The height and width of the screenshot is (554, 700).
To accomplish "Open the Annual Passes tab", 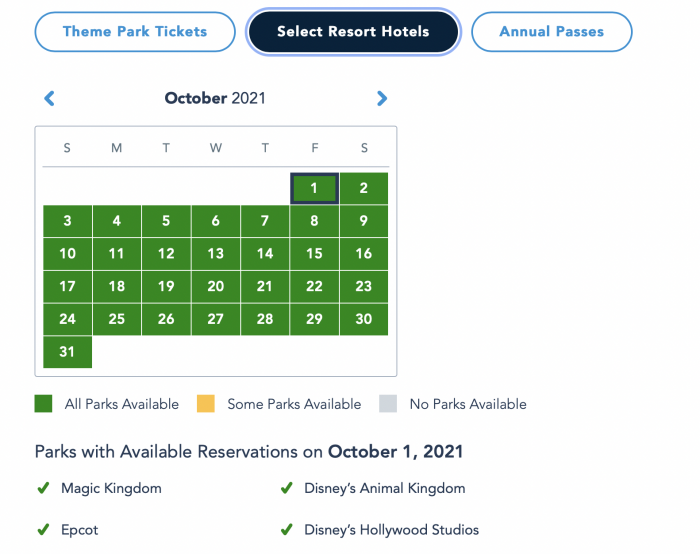I will tap(551, 32).
